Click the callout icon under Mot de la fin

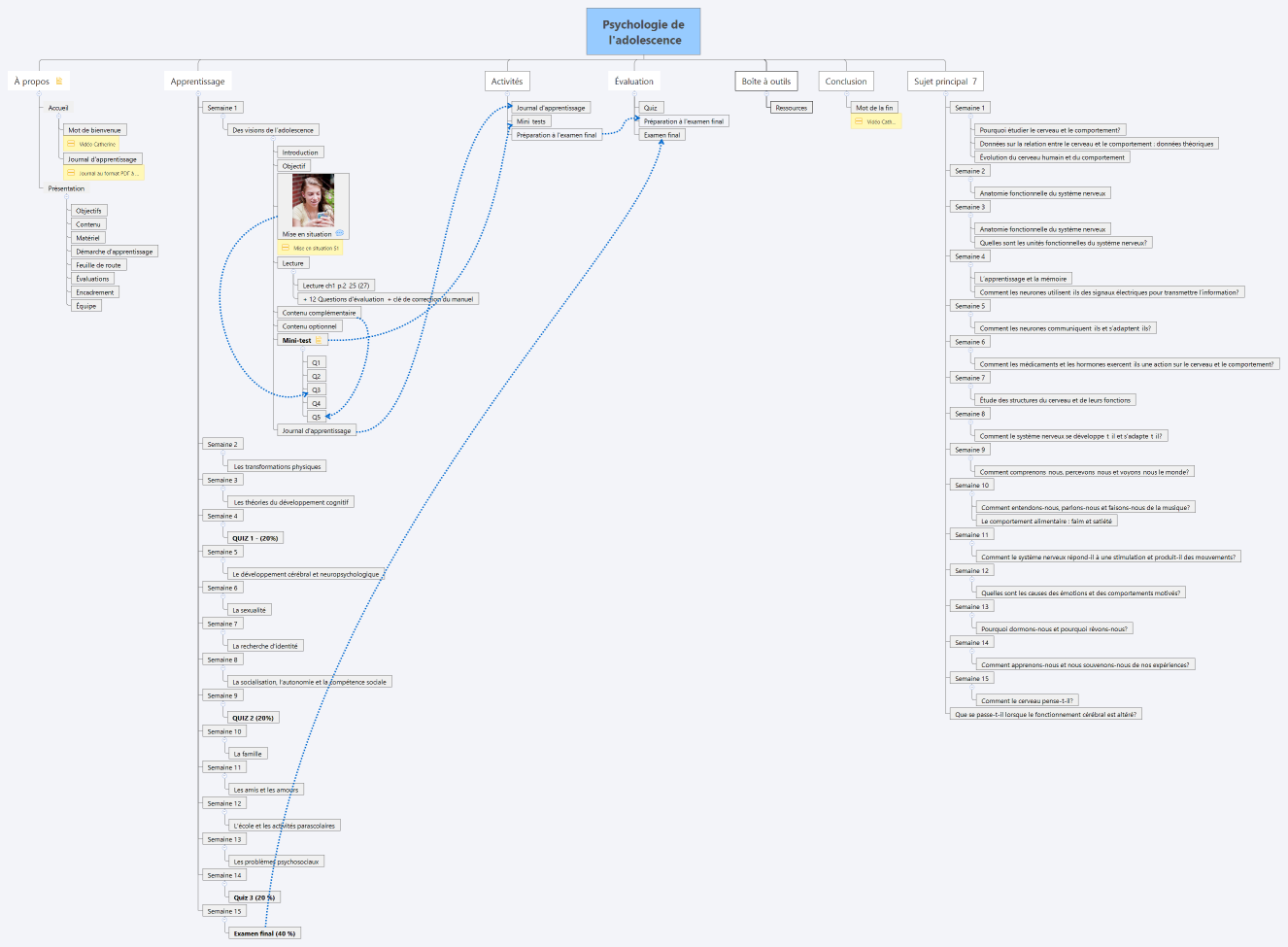coord(859,121)
